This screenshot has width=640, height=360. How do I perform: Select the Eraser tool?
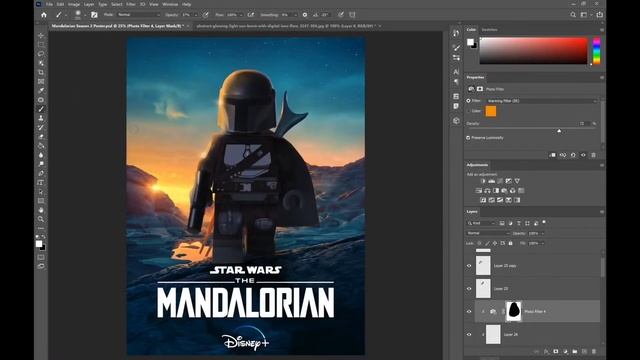41,137
